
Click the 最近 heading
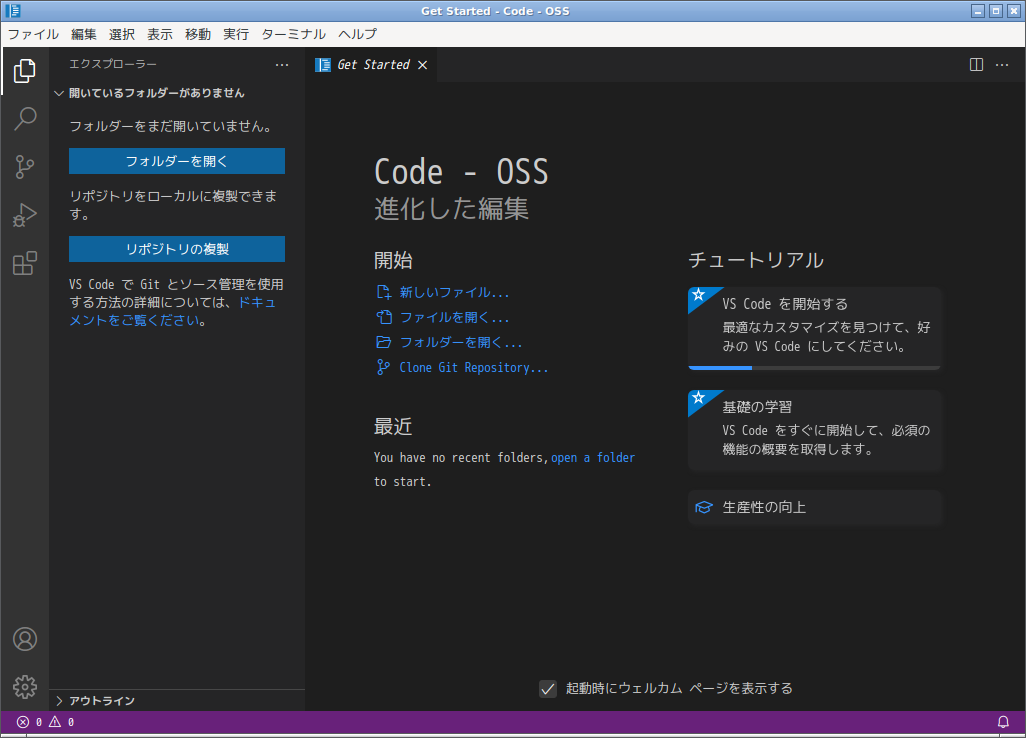[393, 427]
